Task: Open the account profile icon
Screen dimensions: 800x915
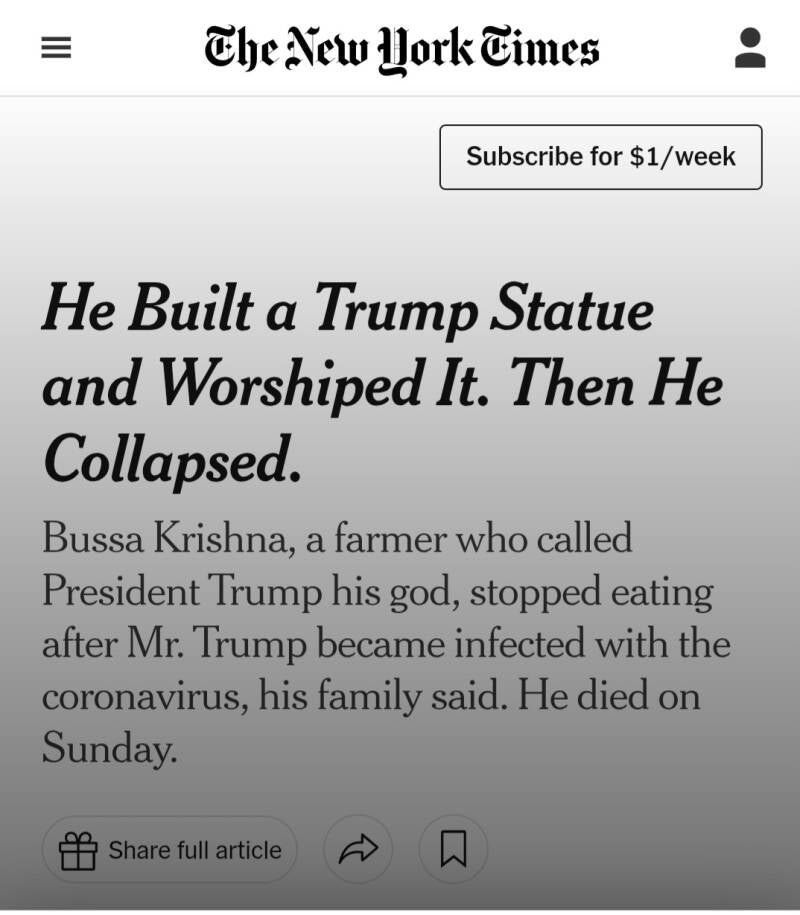Action: [x=750, y=48]
